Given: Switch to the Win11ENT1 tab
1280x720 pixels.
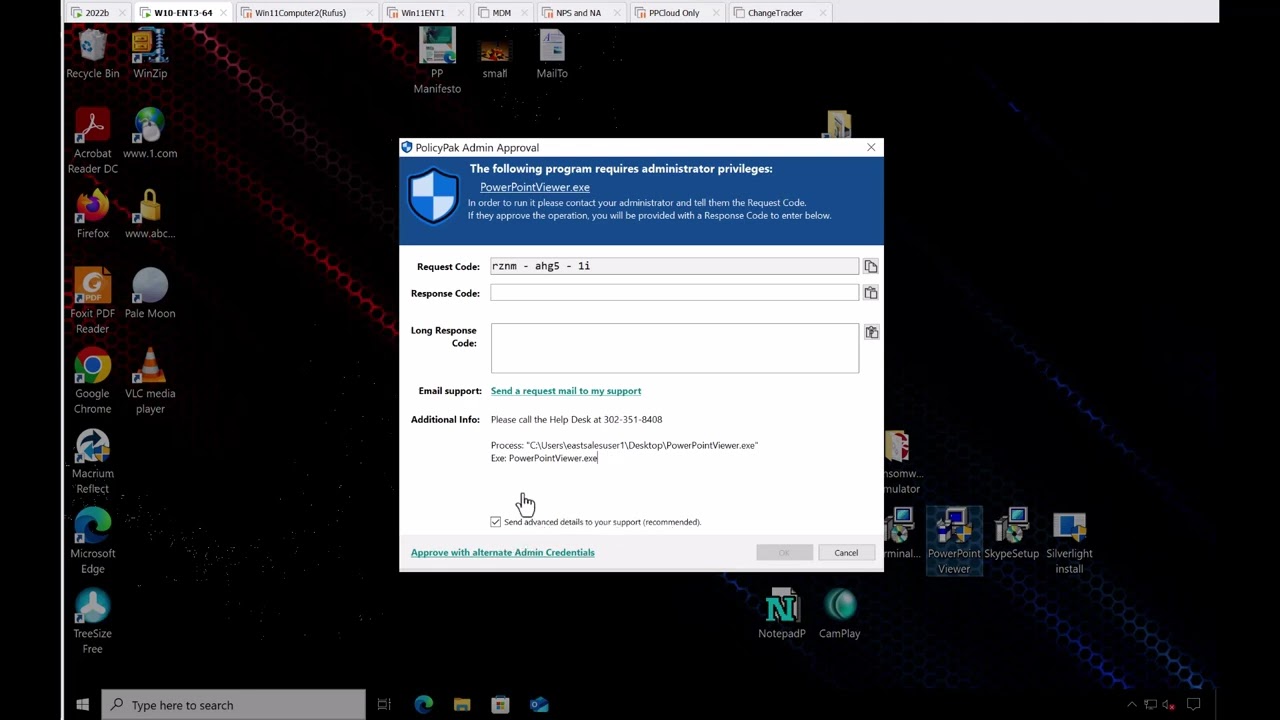Looking at the screenshot, I should pyautogui.click(x=422, y=13).
